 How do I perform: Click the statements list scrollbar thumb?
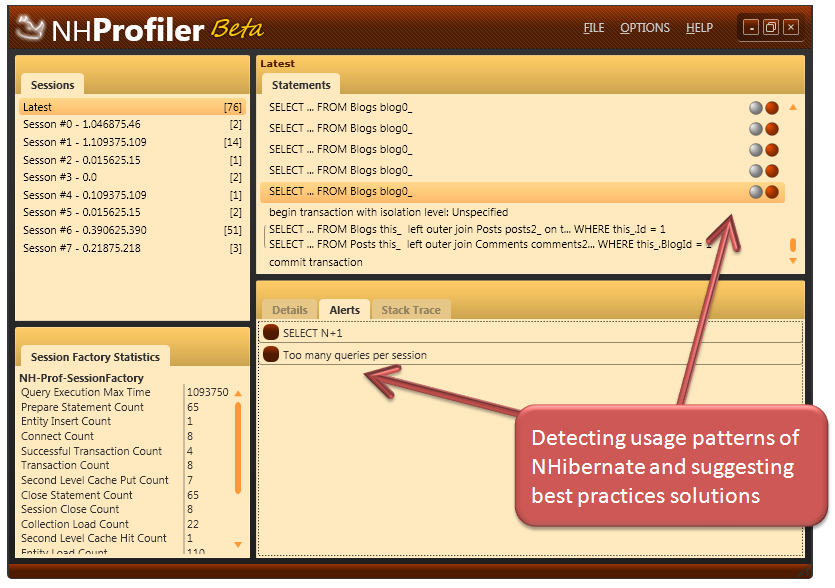(793, 244)
